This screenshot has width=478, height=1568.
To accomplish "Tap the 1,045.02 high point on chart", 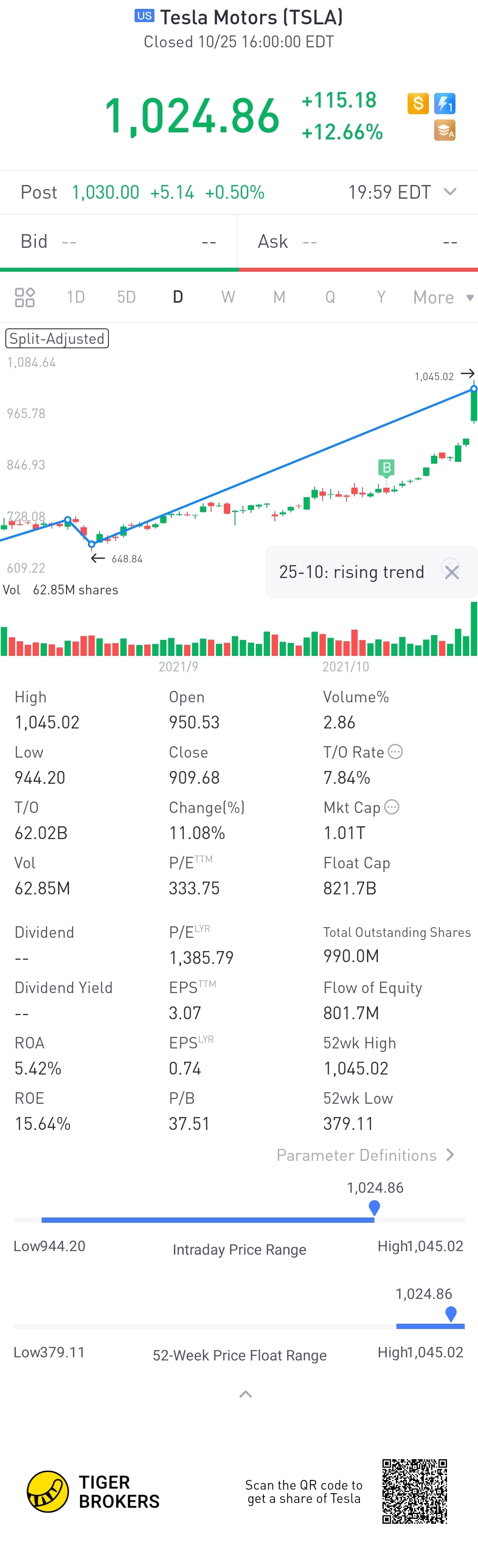I will [x=474, y=388].
